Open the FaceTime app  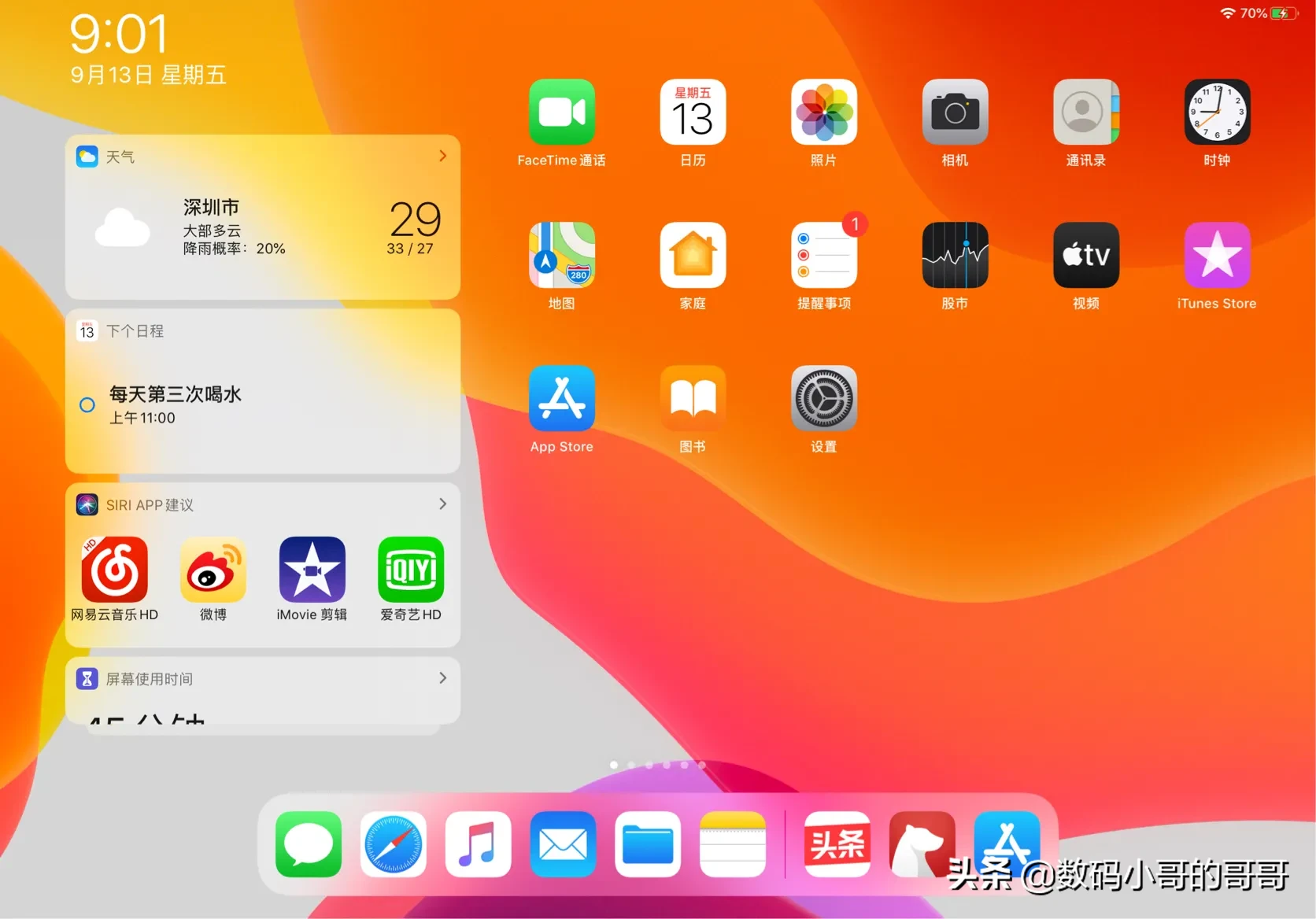(x=561, y=112)
